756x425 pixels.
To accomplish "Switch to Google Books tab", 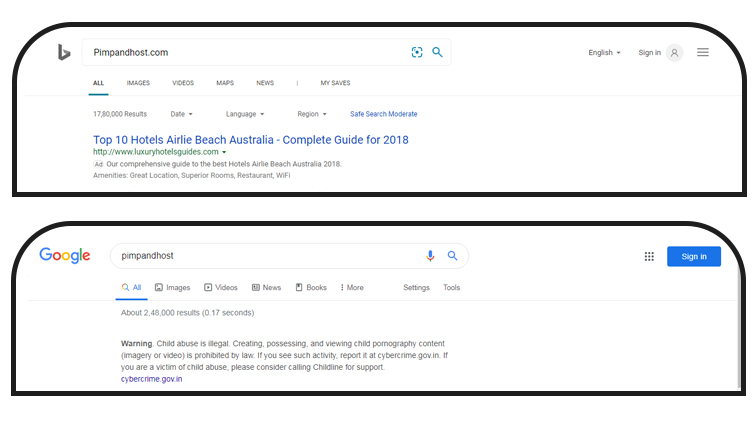I will click(x=311, y=288).
